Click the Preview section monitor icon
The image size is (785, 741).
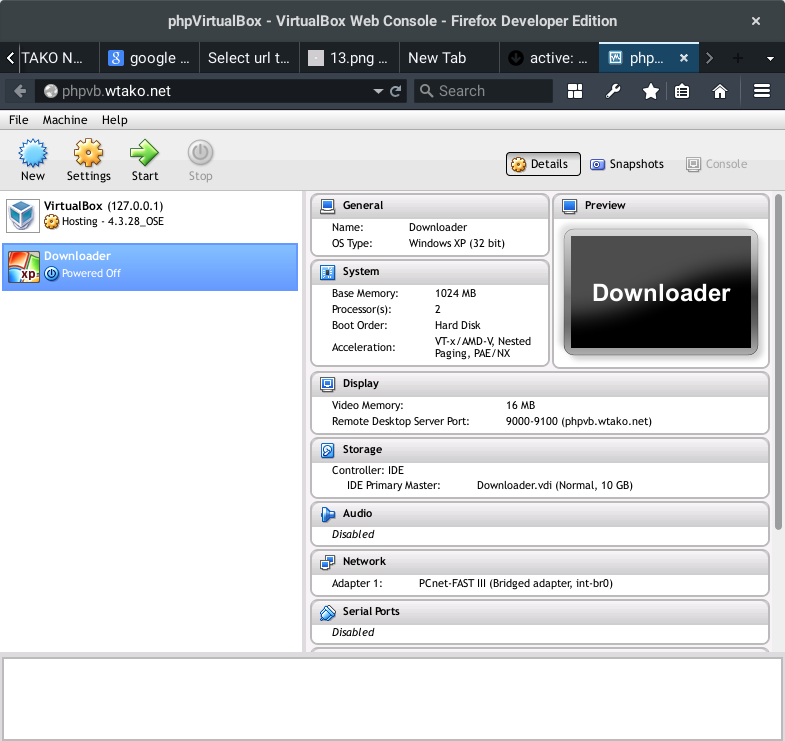click(570, 206)
